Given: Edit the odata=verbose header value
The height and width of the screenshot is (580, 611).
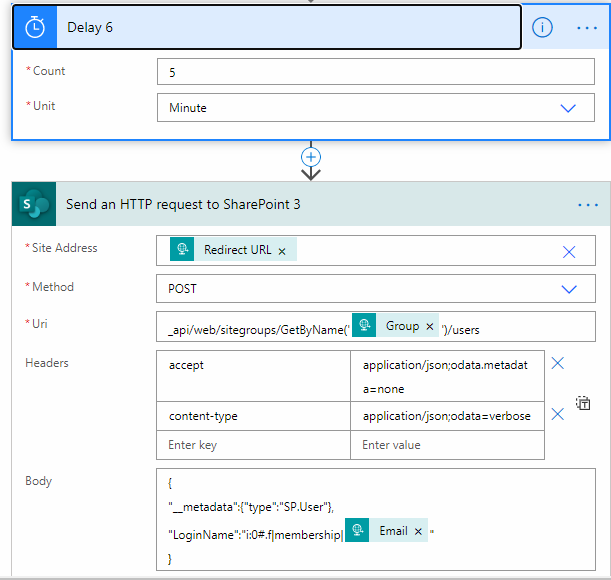Looking at the screenshot, I should point(447,416).
